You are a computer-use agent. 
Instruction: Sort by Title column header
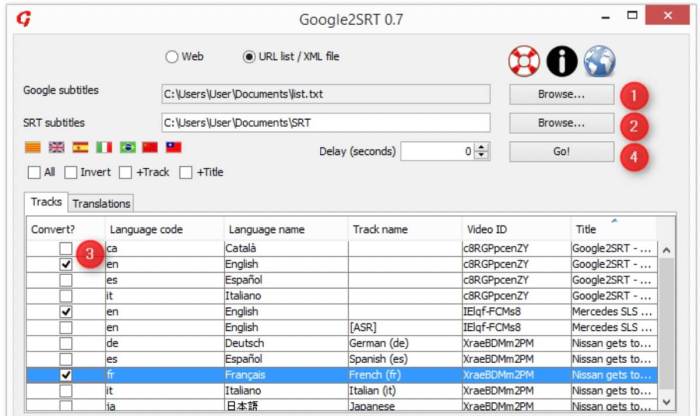point(614,229)
